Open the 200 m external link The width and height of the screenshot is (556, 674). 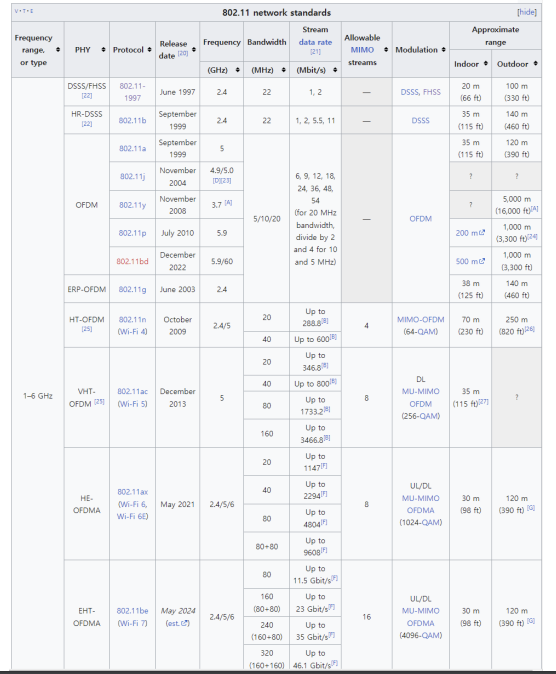470,233
